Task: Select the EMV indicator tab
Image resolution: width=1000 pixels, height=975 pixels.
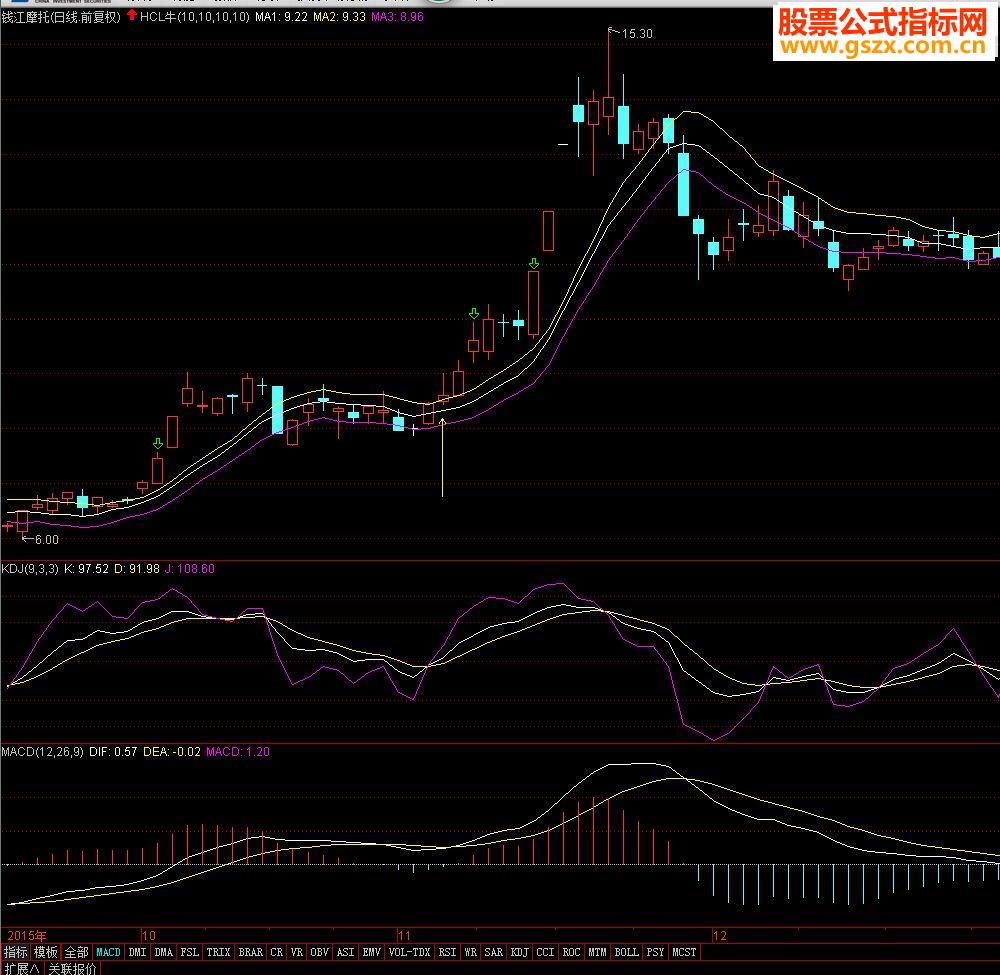Action: (x=371, y=952)
